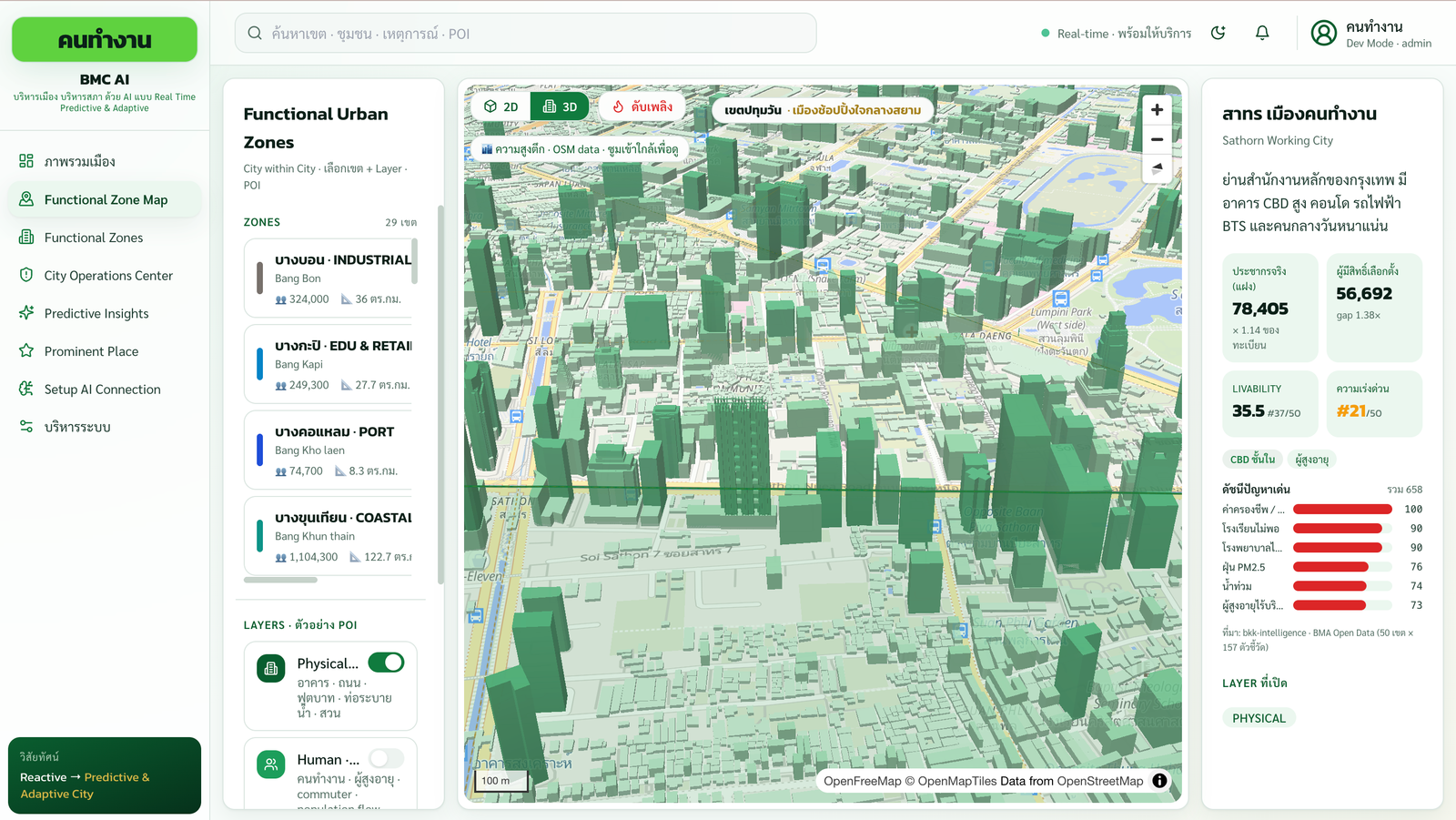Click the PHYSICAL layer chip
Viewport: 1456px width, 820px height.
coord(1259,718)
